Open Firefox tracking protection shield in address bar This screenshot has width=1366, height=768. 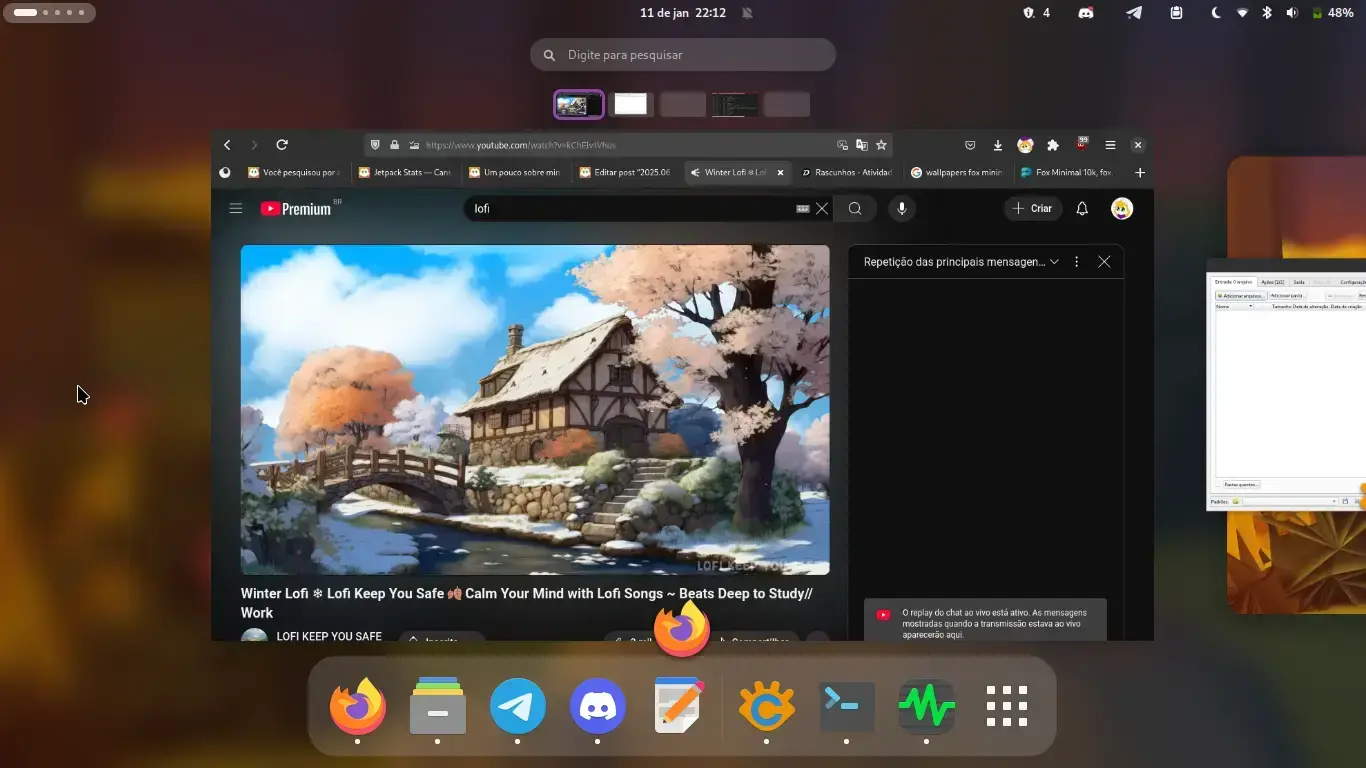click(x=375, y=145)
